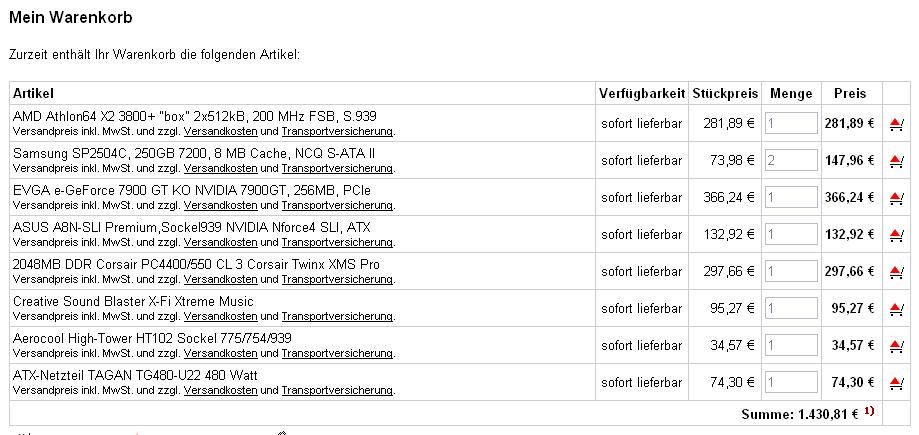The width and height of the screenshot is (919, 435).
Task: Remove Samsung SP2504C from the cart
Action: pyautogui.click(x=896, y=161)
